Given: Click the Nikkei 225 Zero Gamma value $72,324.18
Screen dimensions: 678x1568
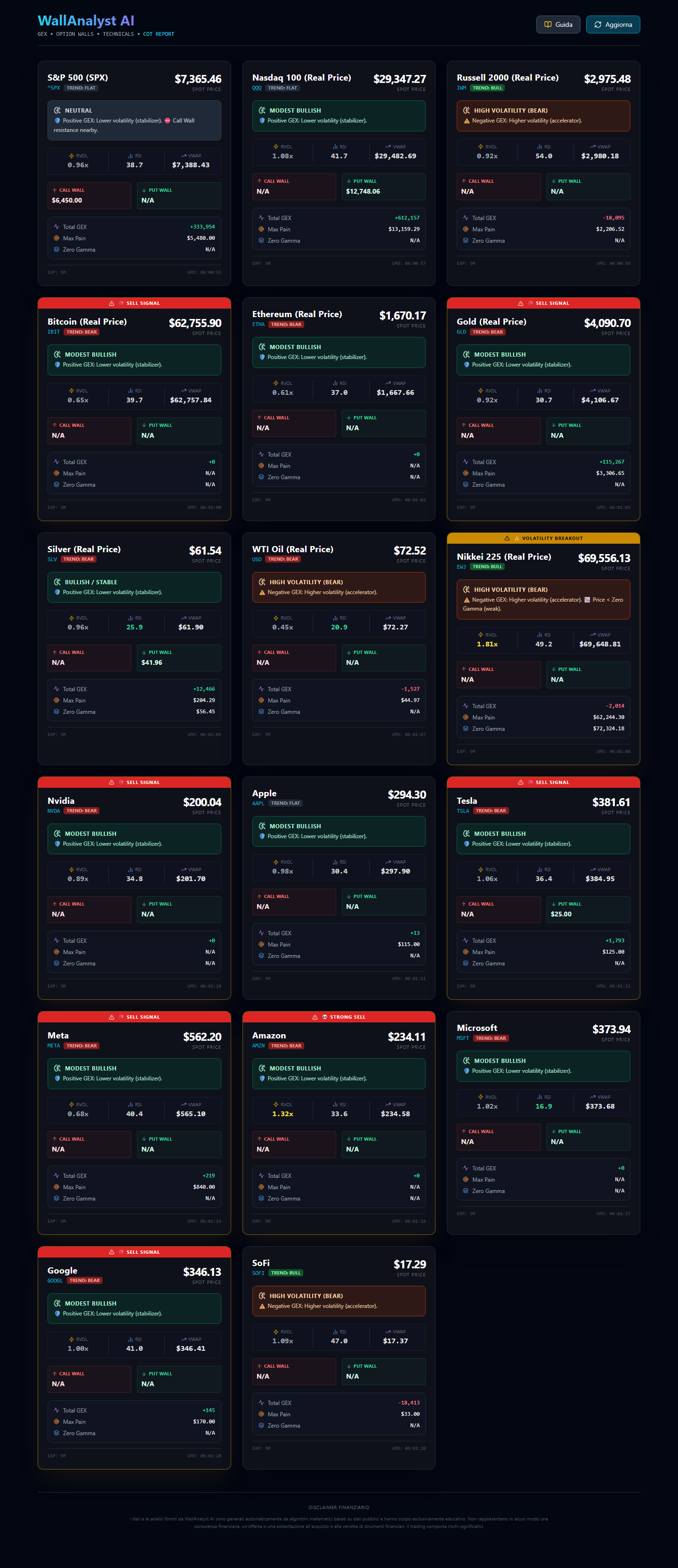Looking at the screenshot, I should (609, 728).
